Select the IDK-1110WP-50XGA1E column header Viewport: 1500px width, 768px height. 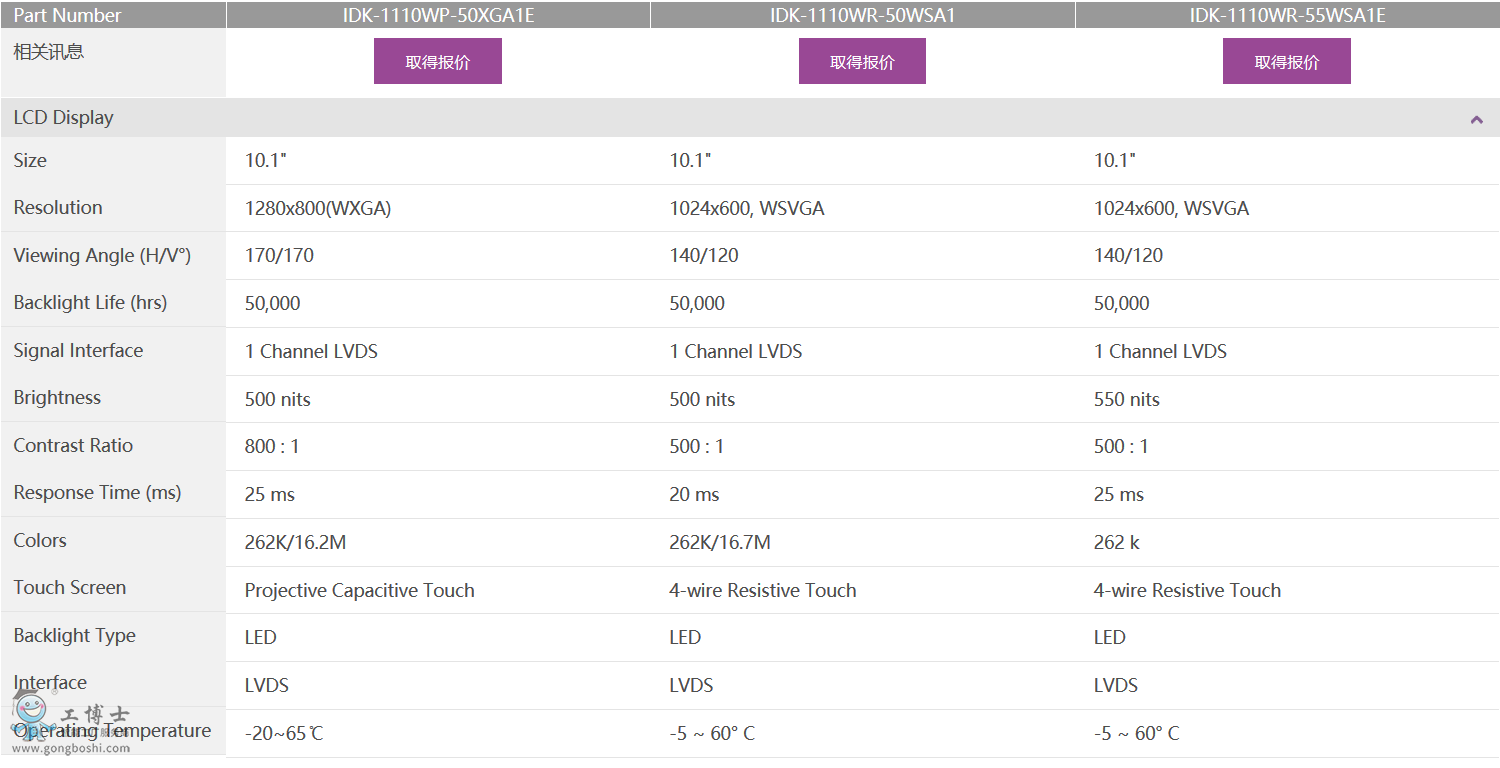pyautogui.click(x=438, y=15)
